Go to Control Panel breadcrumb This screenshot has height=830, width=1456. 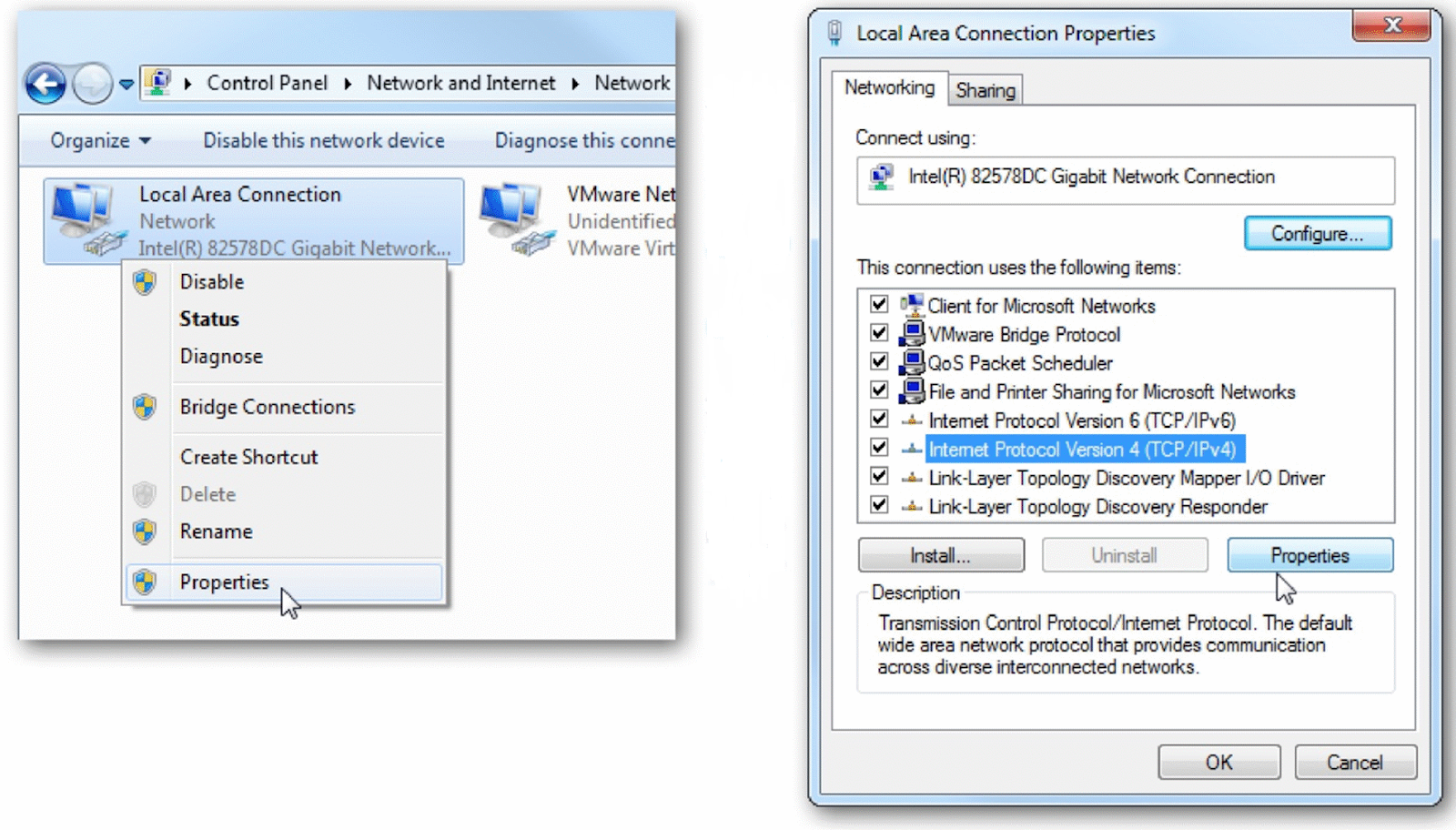click(x=267, y=83)
